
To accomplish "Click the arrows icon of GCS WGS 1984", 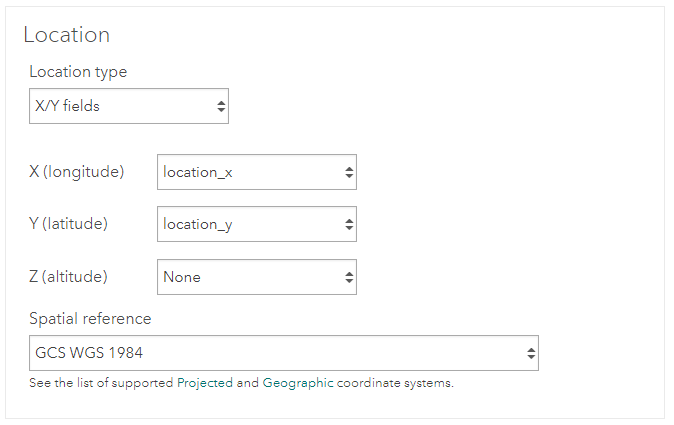I will [x=531, y=353].
